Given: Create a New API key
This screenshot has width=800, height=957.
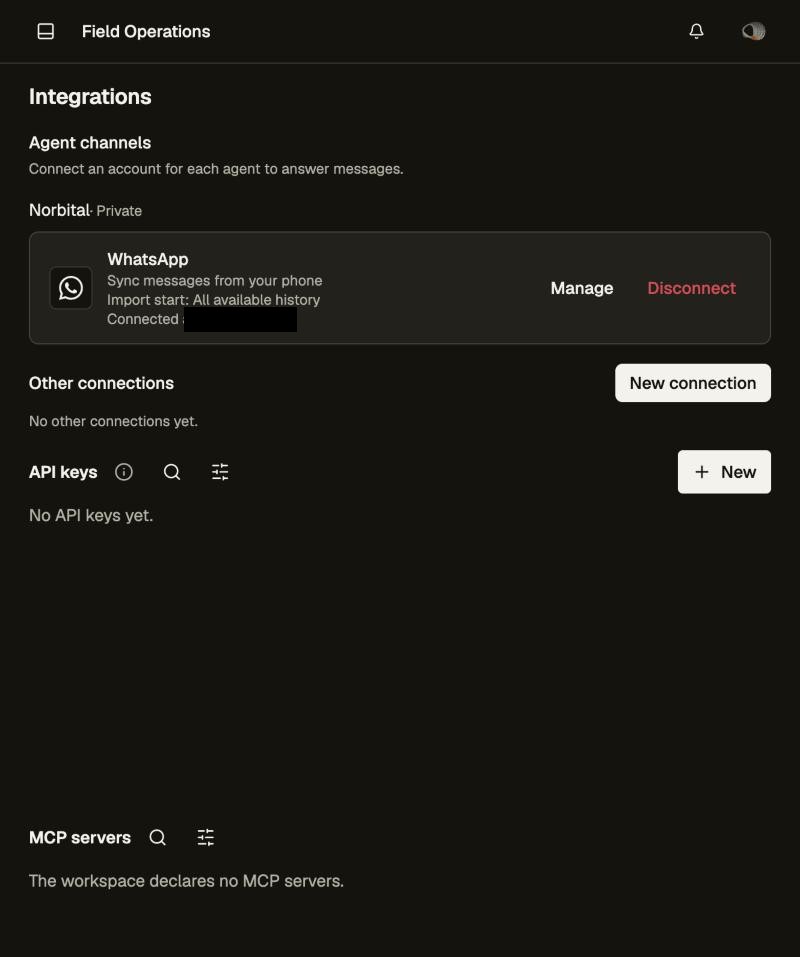Looking at the screenshot, I should click(x=724, y=472).
